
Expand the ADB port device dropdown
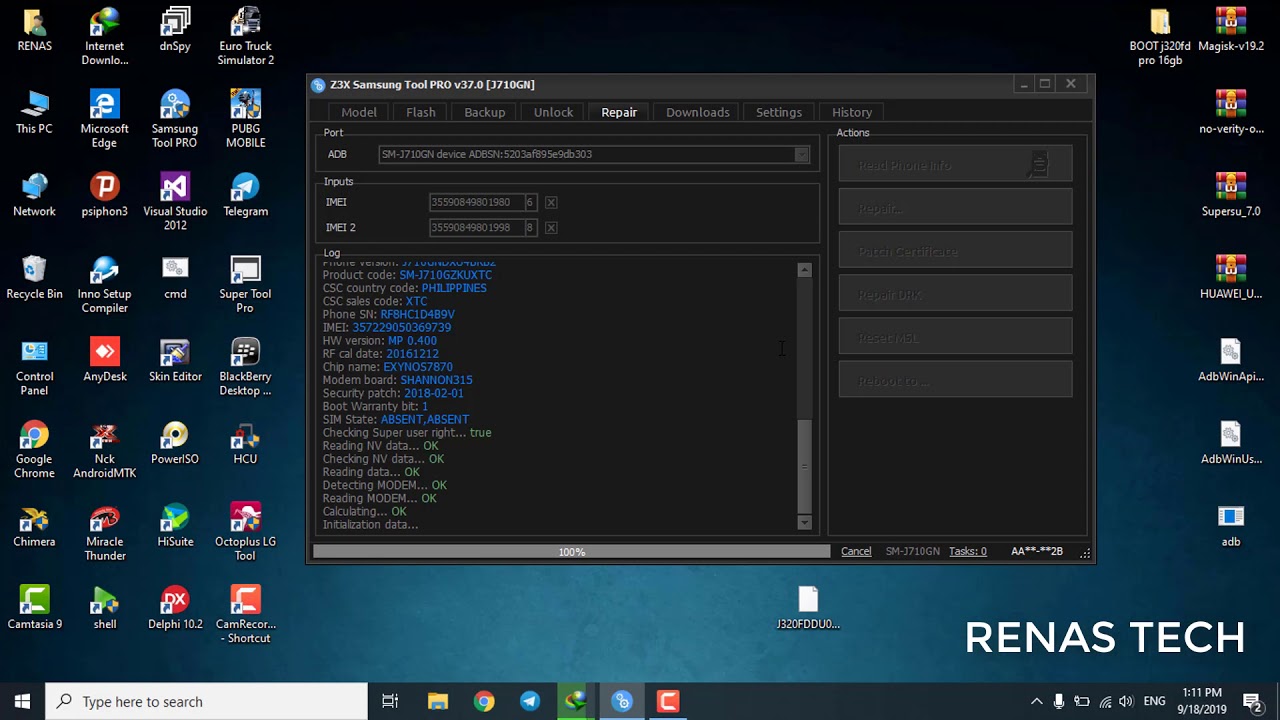point(801,154)
